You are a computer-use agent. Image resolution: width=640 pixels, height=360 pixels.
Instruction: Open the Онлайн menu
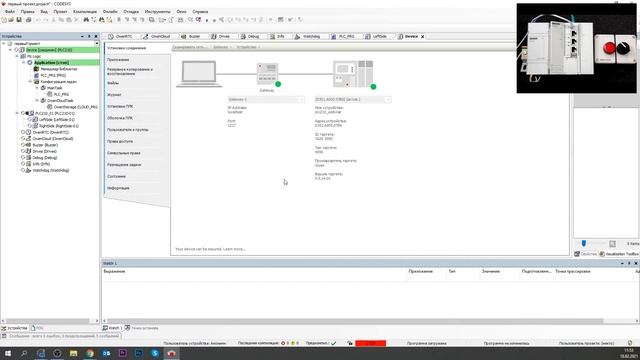(x=110, y=12)
